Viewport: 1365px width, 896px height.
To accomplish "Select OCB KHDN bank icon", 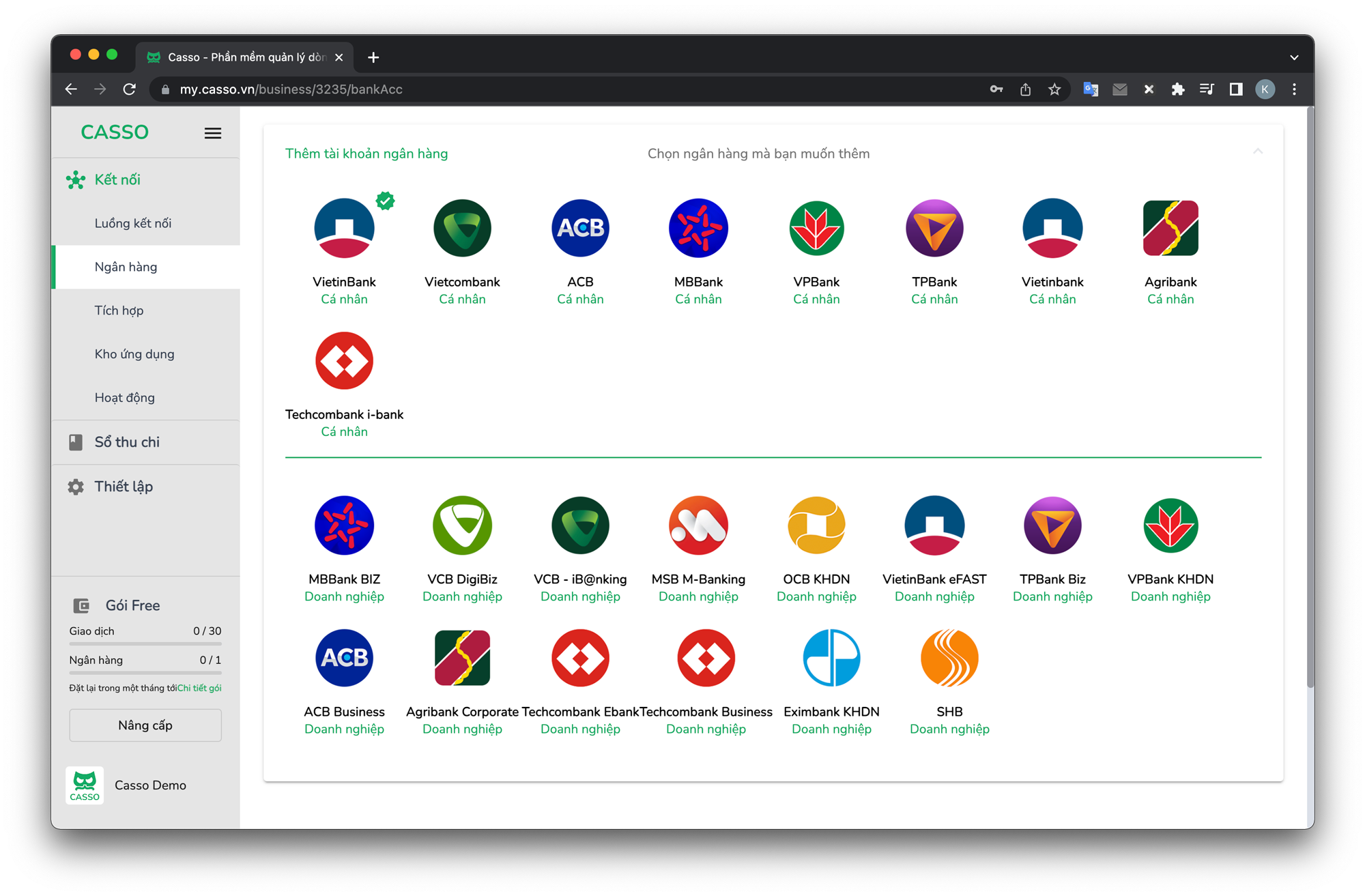I will point(816,525).
